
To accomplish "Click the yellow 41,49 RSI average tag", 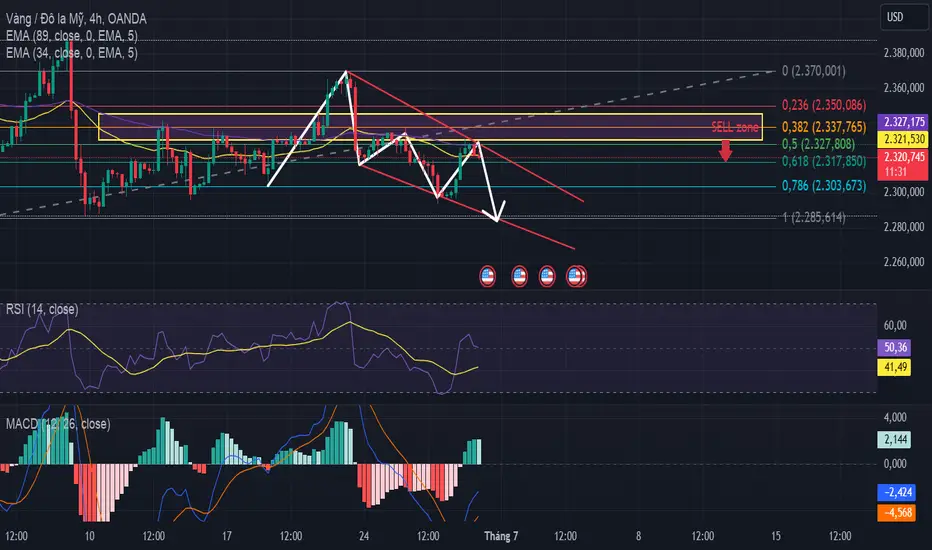I will [x=895, y=367].
